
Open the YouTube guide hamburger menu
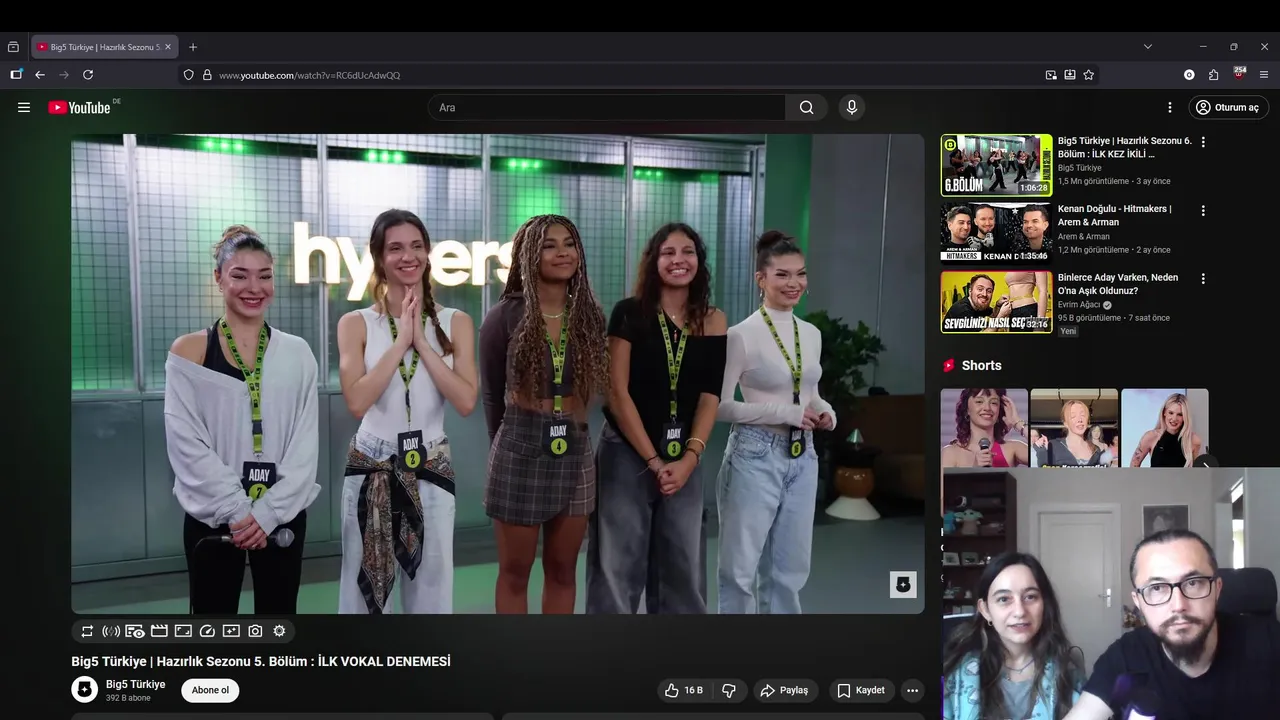click(24, 107)
